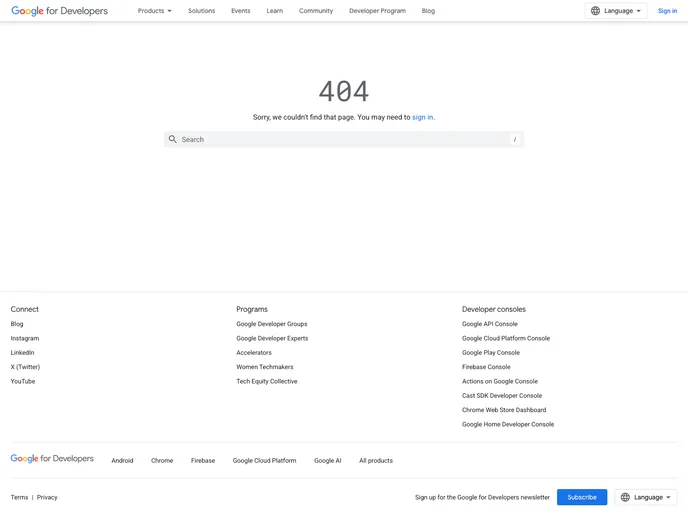Click the 'sign in' link in the 404 message
The width and height of the screenshot is (688, 512).
coord(423,117)
